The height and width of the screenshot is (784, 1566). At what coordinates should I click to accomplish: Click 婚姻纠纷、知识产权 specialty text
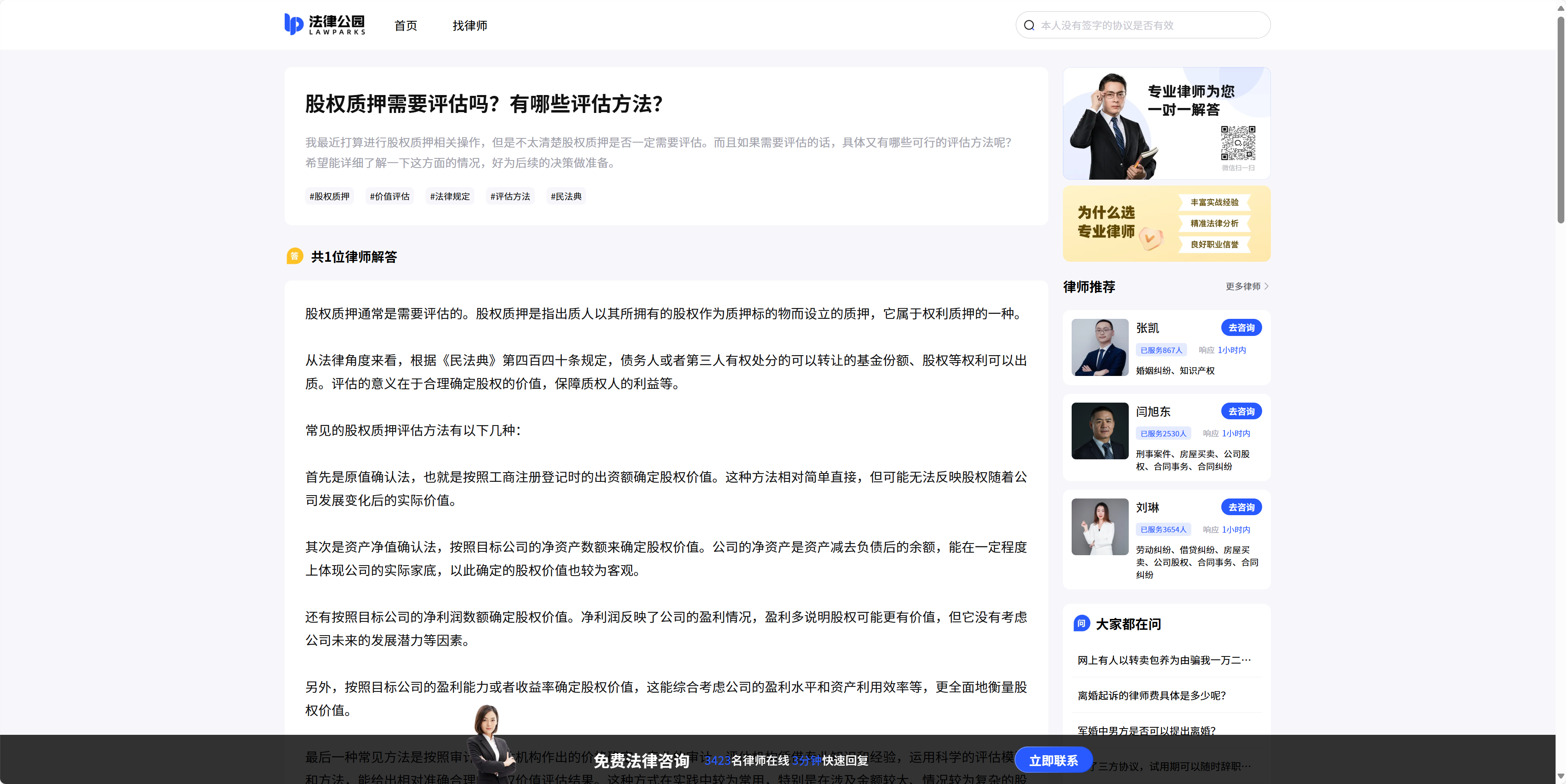[1175, 371]
